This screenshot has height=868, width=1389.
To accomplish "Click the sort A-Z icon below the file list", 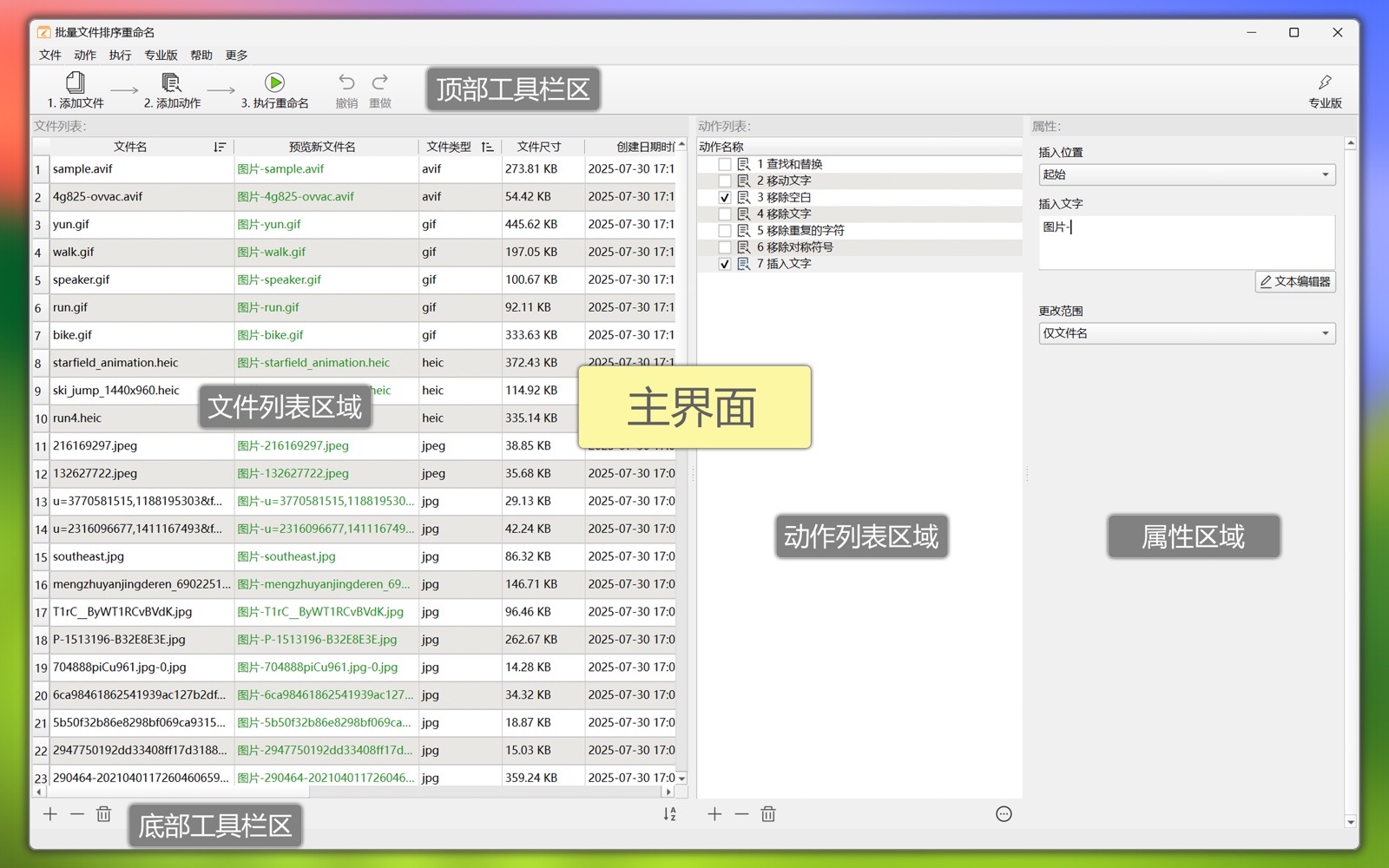I will pos(669,814).
